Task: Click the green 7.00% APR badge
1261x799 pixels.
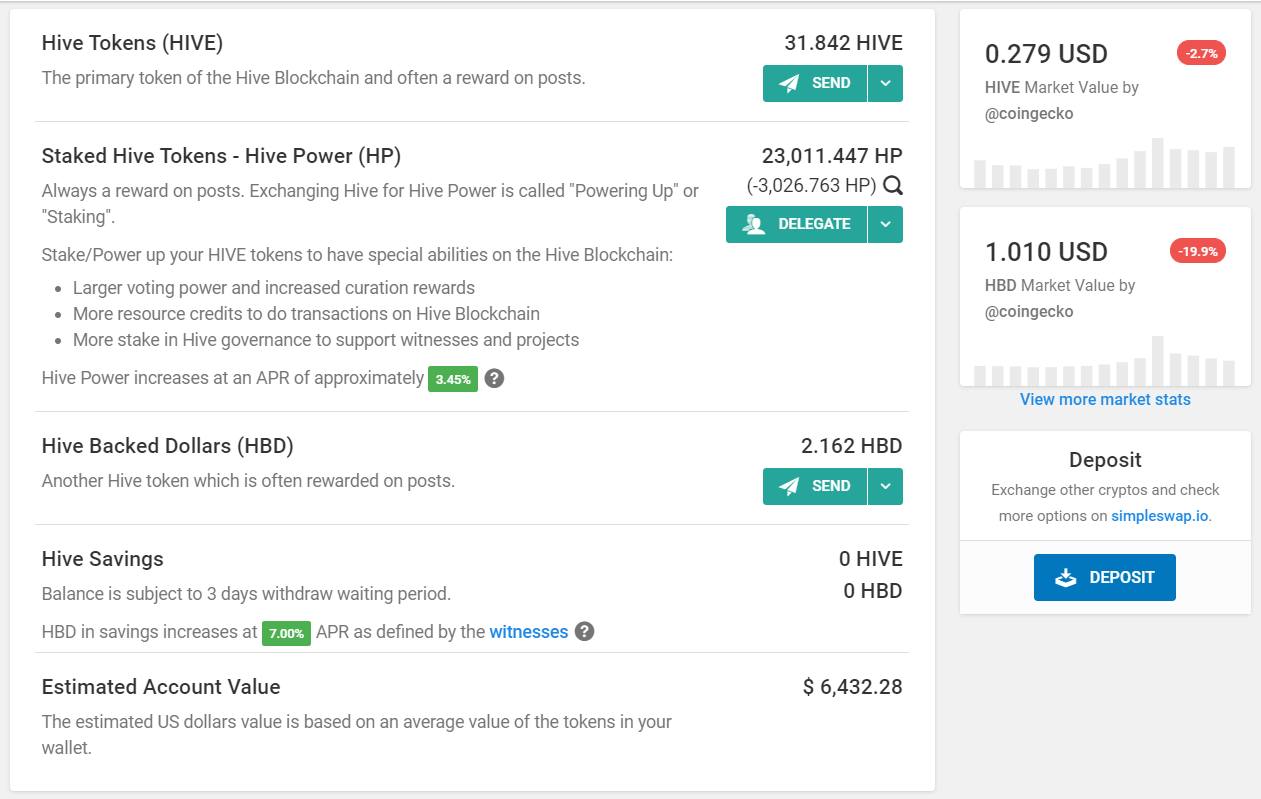Action: tap(286, 633)
